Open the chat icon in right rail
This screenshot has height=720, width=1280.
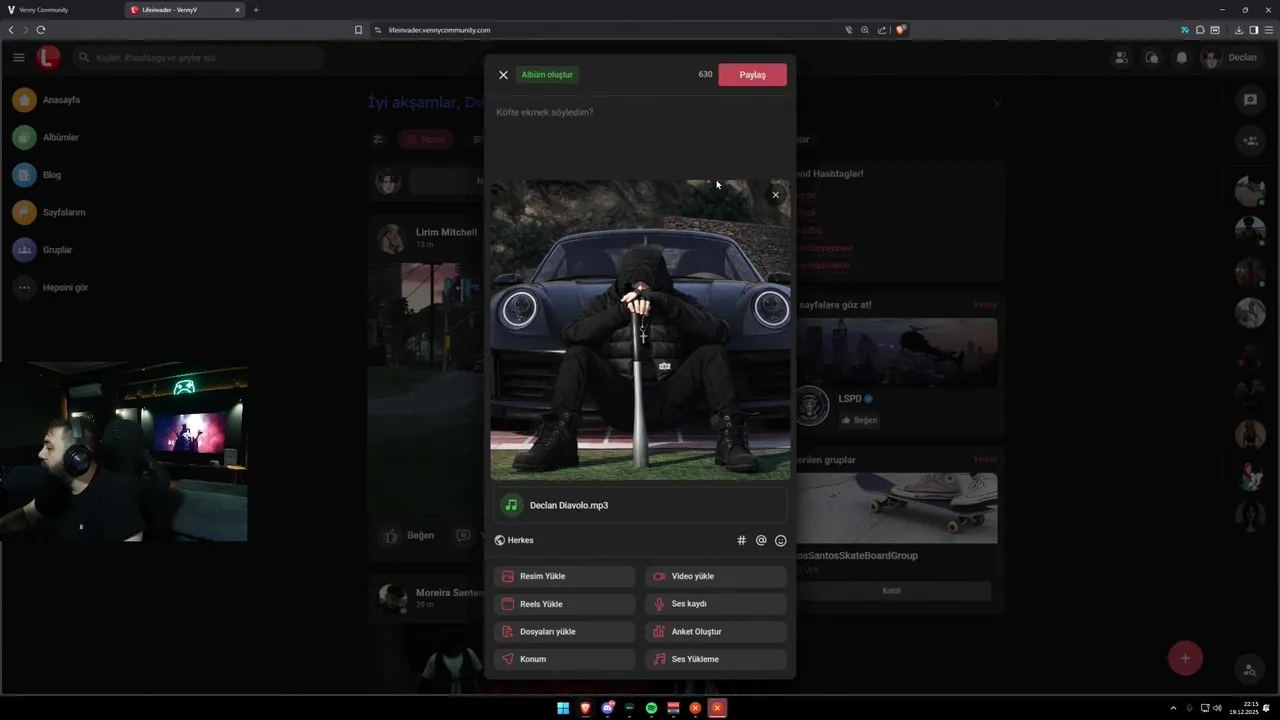[x=1250, y=100]
